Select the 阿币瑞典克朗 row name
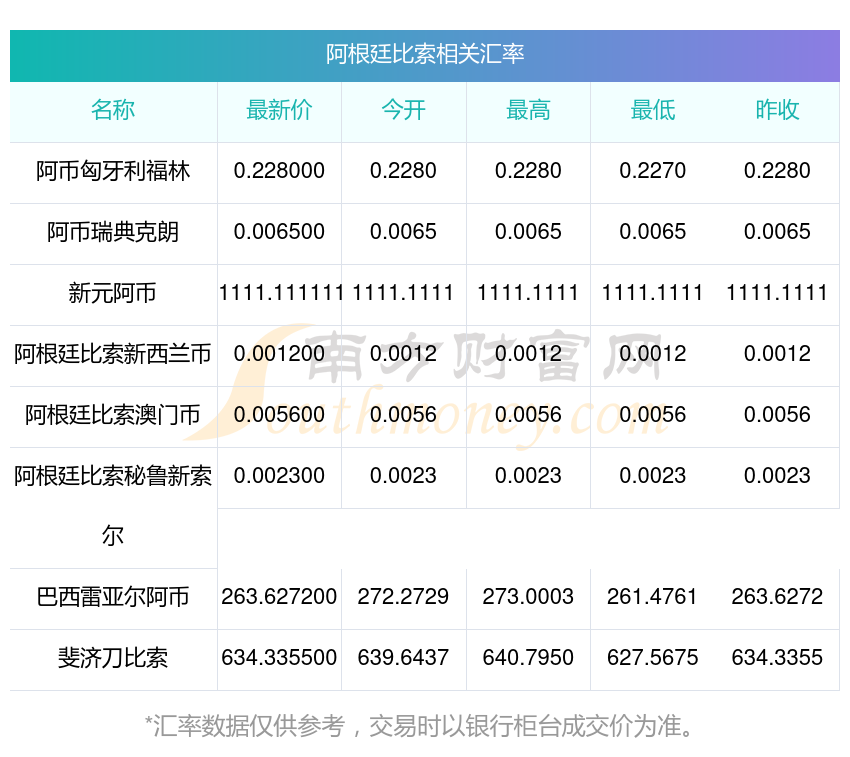 pyautogui.click(x=113, y=232)
